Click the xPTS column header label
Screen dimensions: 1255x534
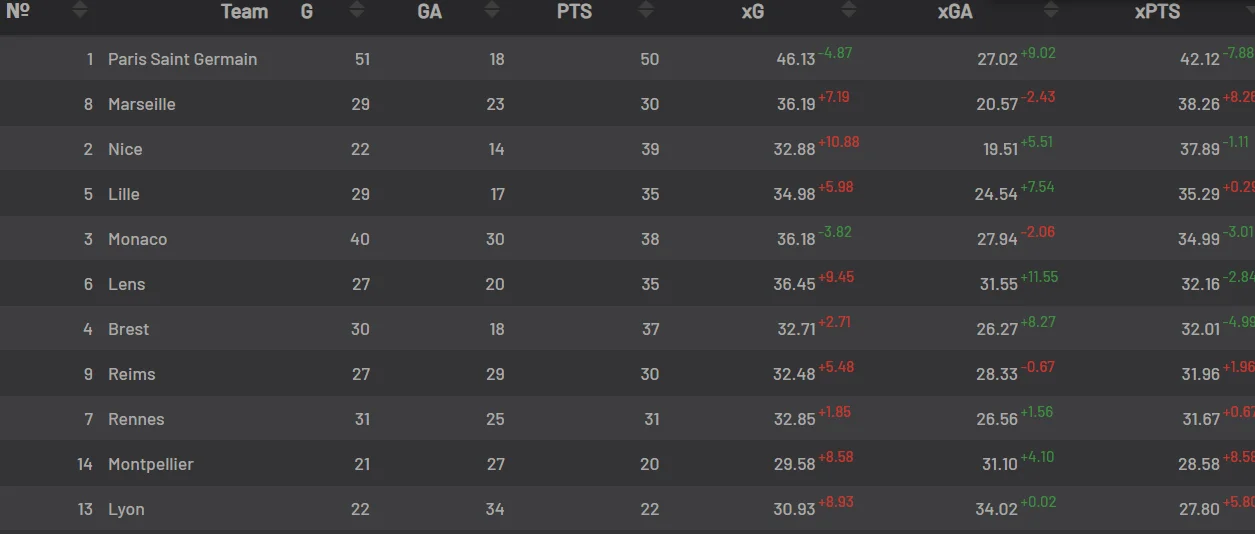click(1157, 12)
